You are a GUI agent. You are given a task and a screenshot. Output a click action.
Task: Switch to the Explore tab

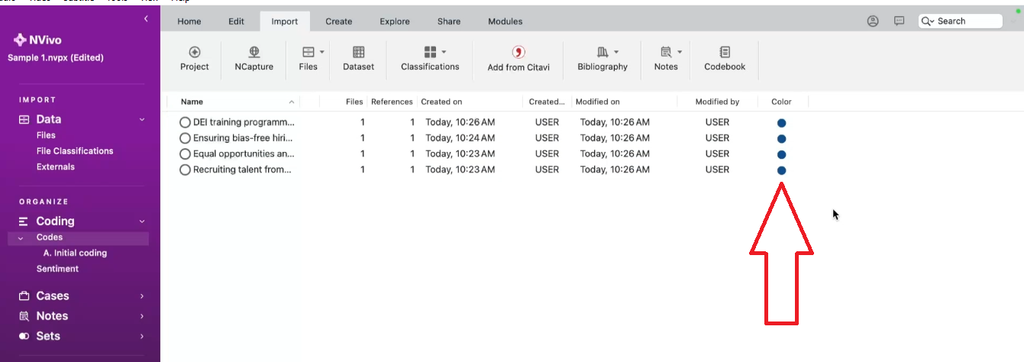click(x=395, y=22)
